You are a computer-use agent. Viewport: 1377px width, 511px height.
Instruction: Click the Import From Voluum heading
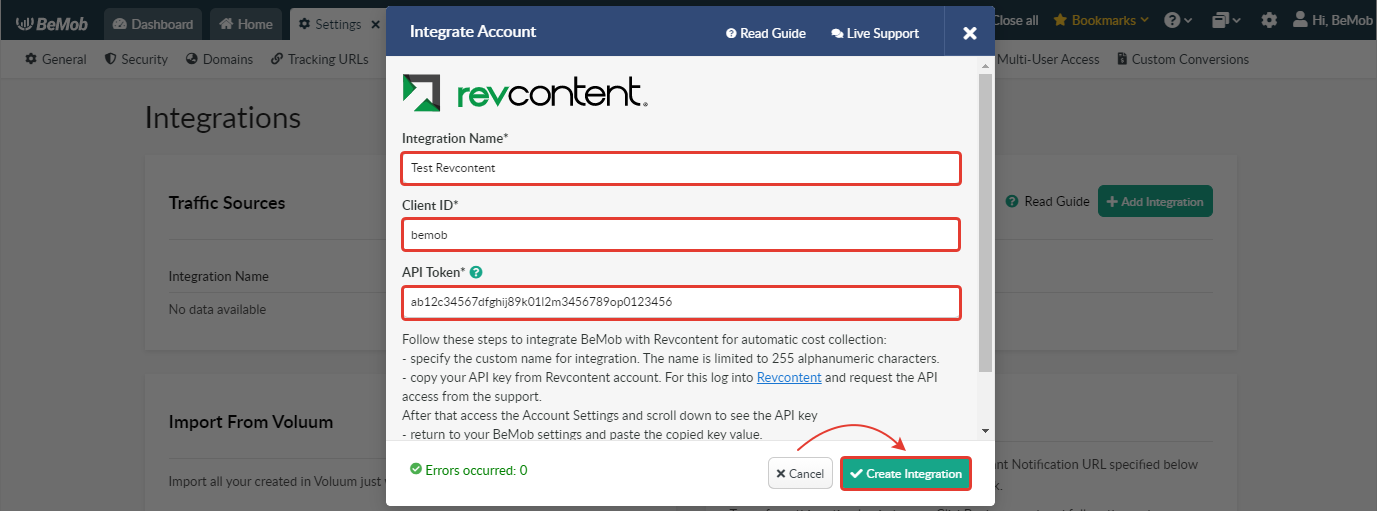coord(251,422)
